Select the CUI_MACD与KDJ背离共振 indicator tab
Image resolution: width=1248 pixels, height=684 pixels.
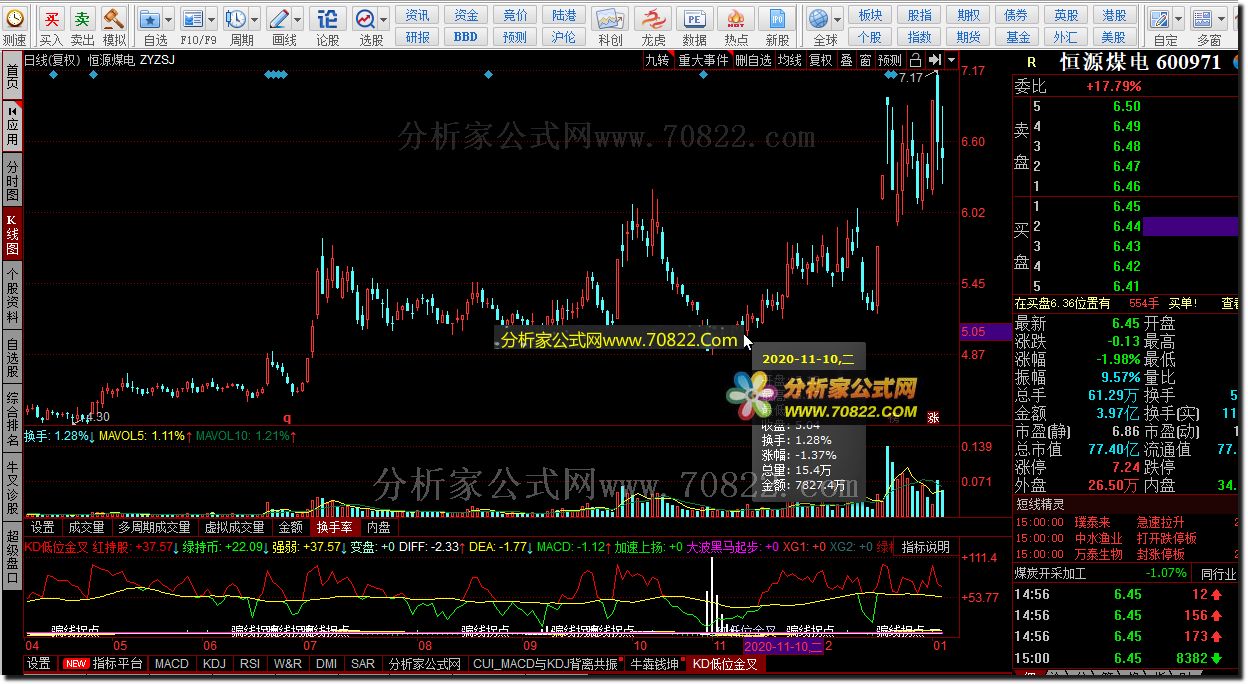point(545,664)
